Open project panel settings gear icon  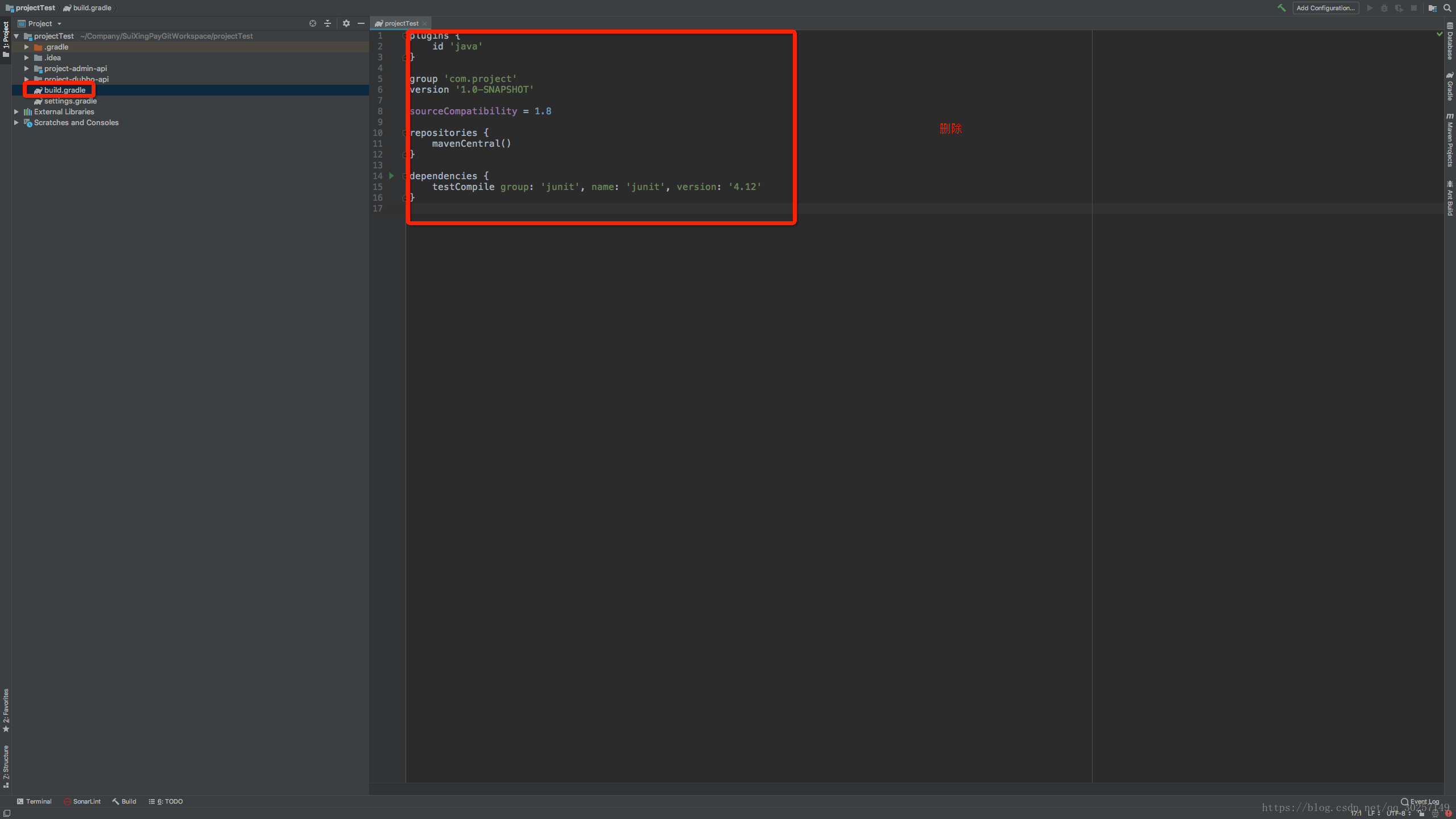[346, 23]
